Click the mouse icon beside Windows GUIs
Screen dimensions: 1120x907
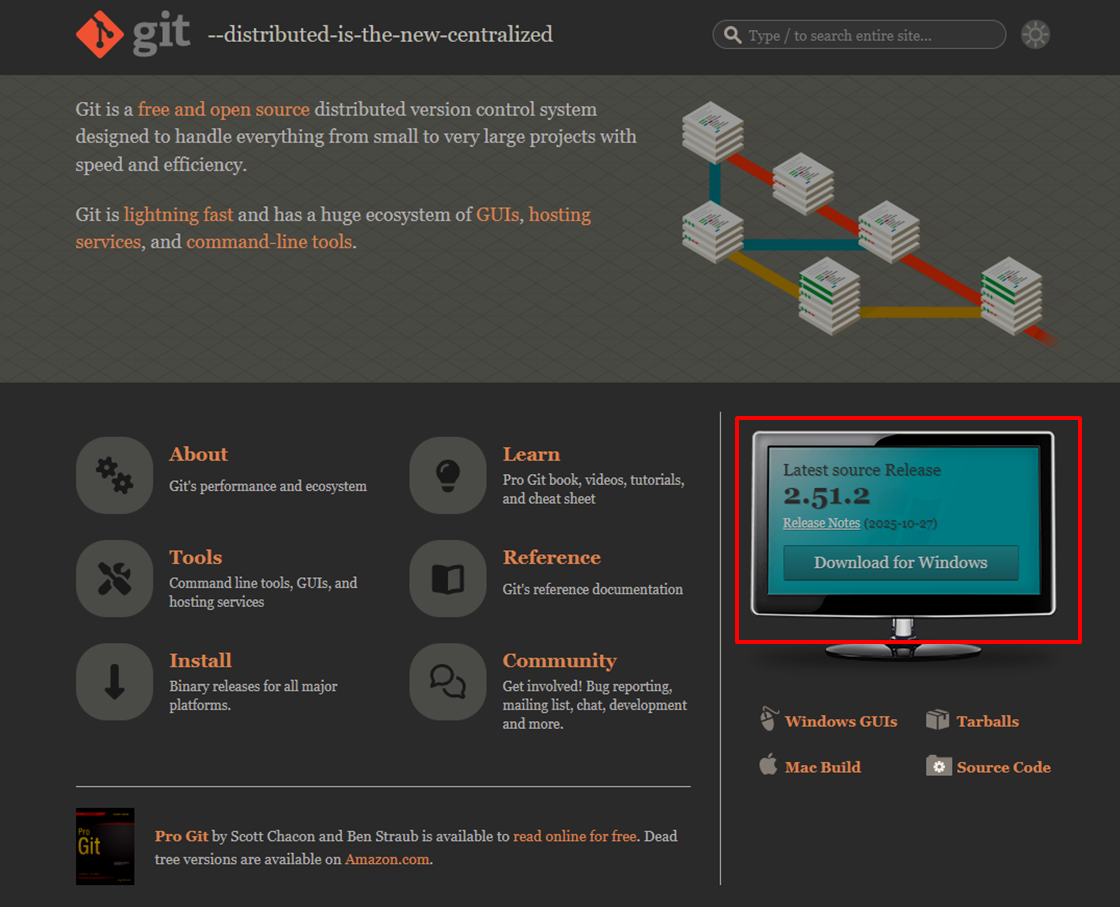coord(768,718)
